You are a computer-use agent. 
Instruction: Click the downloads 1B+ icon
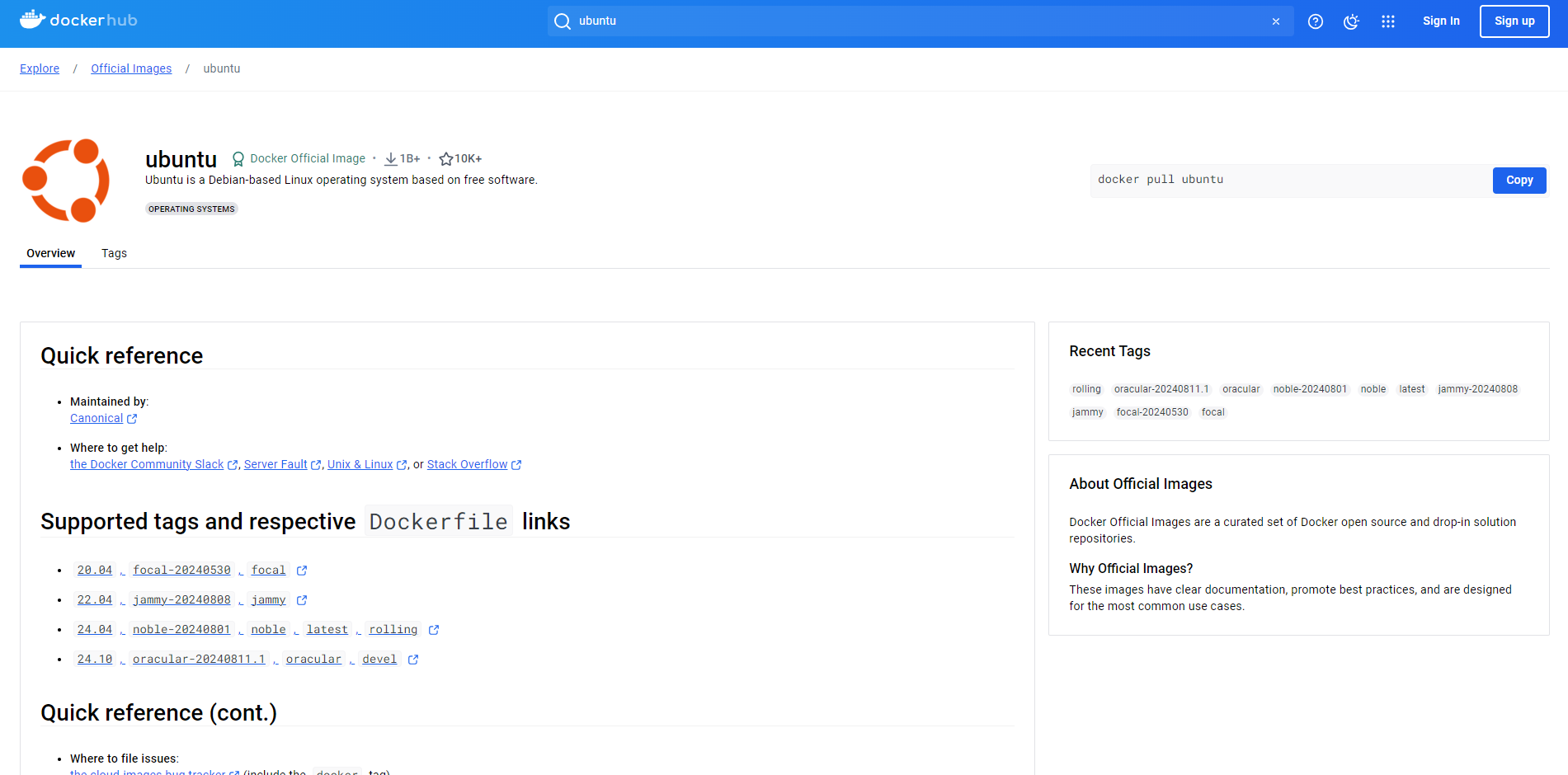coord(391,159)
